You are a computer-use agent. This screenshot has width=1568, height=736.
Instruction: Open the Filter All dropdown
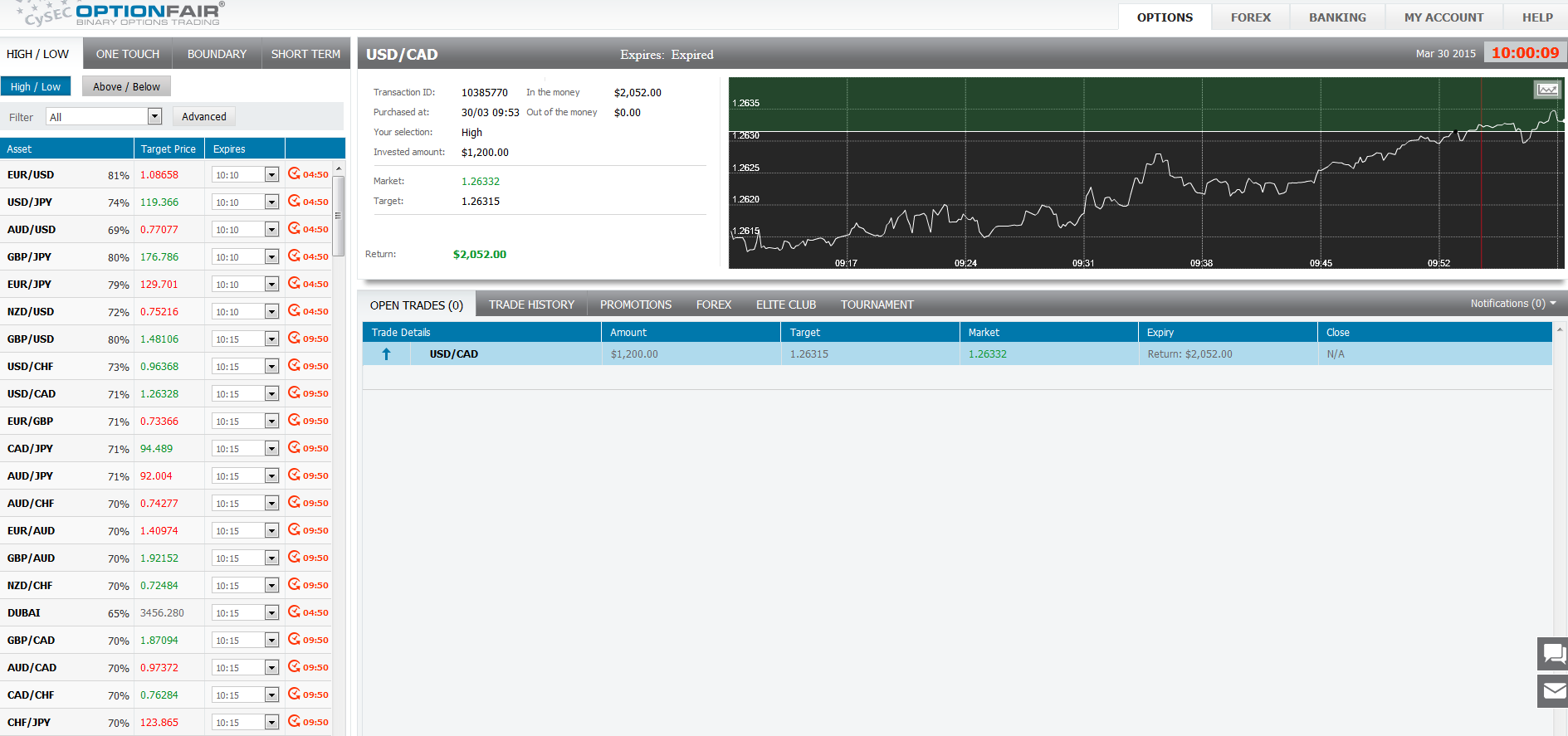click(104, 117)
